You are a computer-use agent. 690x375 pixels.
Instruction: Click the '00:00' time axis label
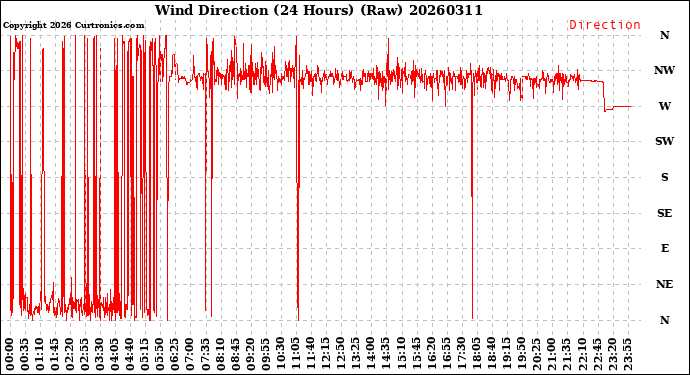[10, 355]
